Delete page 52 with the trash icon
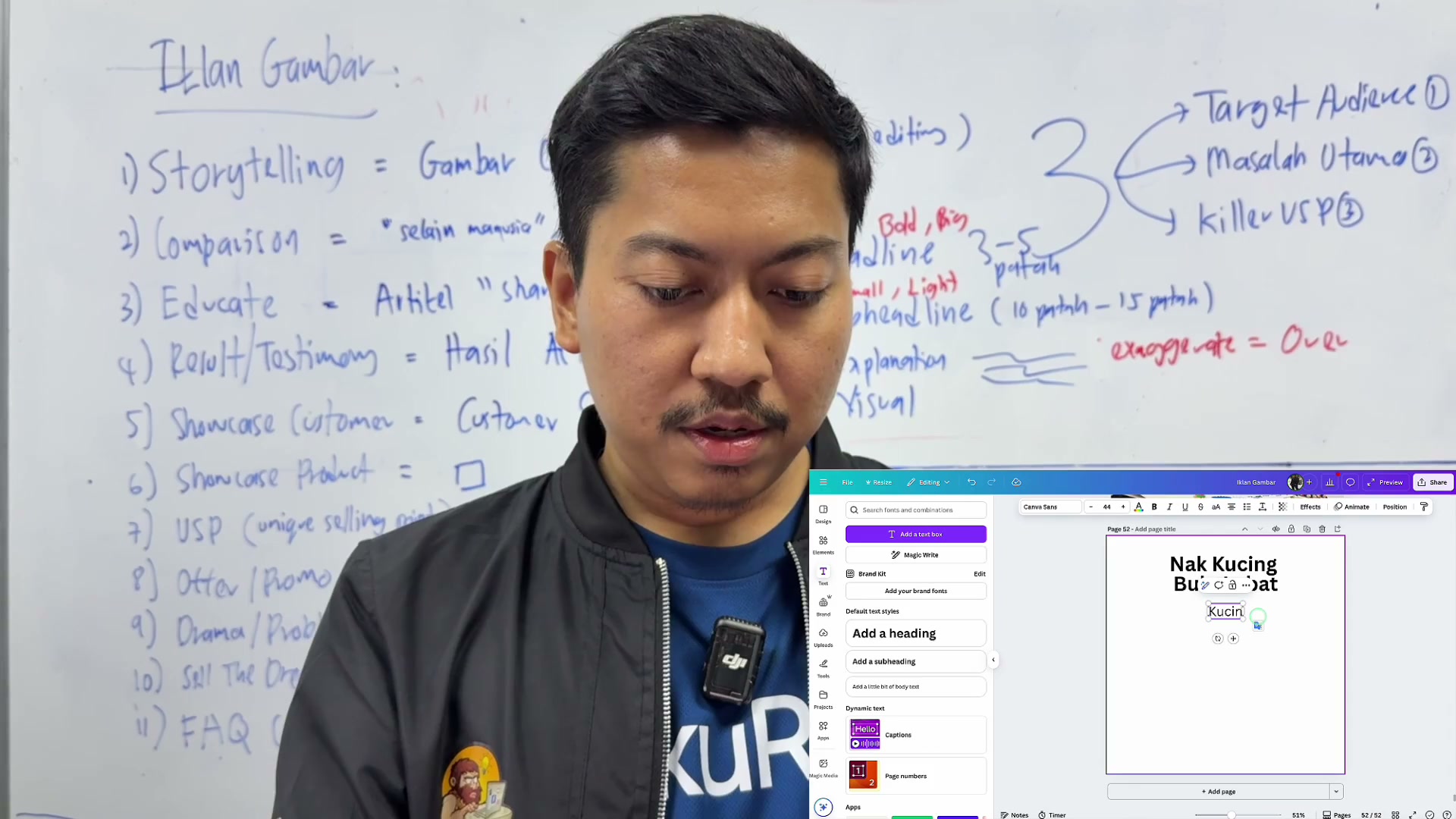This screenshot has height=819, width=1456. [1323, 529]
